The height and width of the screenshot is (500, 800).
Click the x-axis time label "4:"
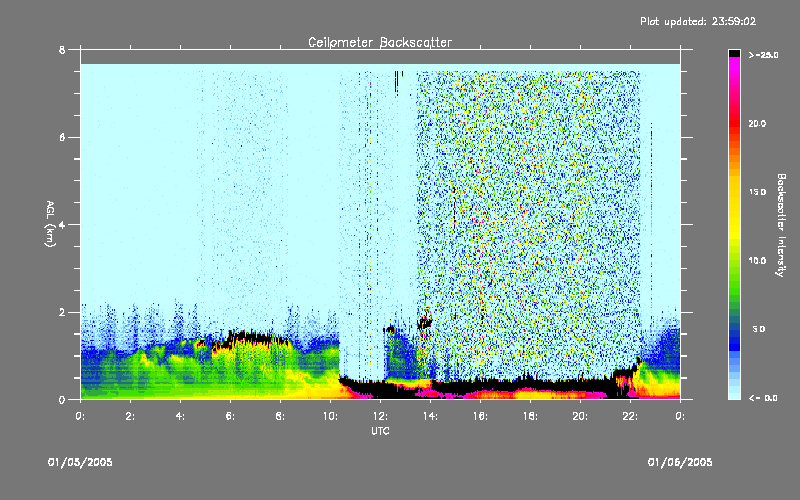click(x=180, y=416)
